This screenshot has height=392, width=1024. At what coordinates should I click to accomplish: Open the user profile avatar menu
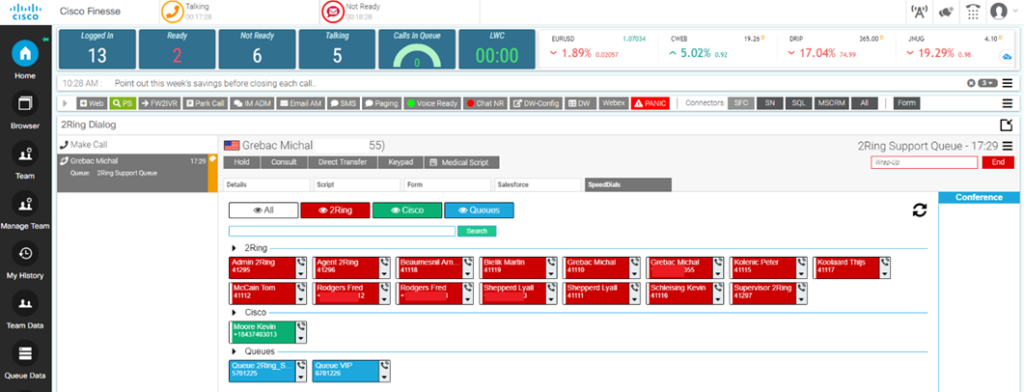pyautogui.click(x=999, y=12)
